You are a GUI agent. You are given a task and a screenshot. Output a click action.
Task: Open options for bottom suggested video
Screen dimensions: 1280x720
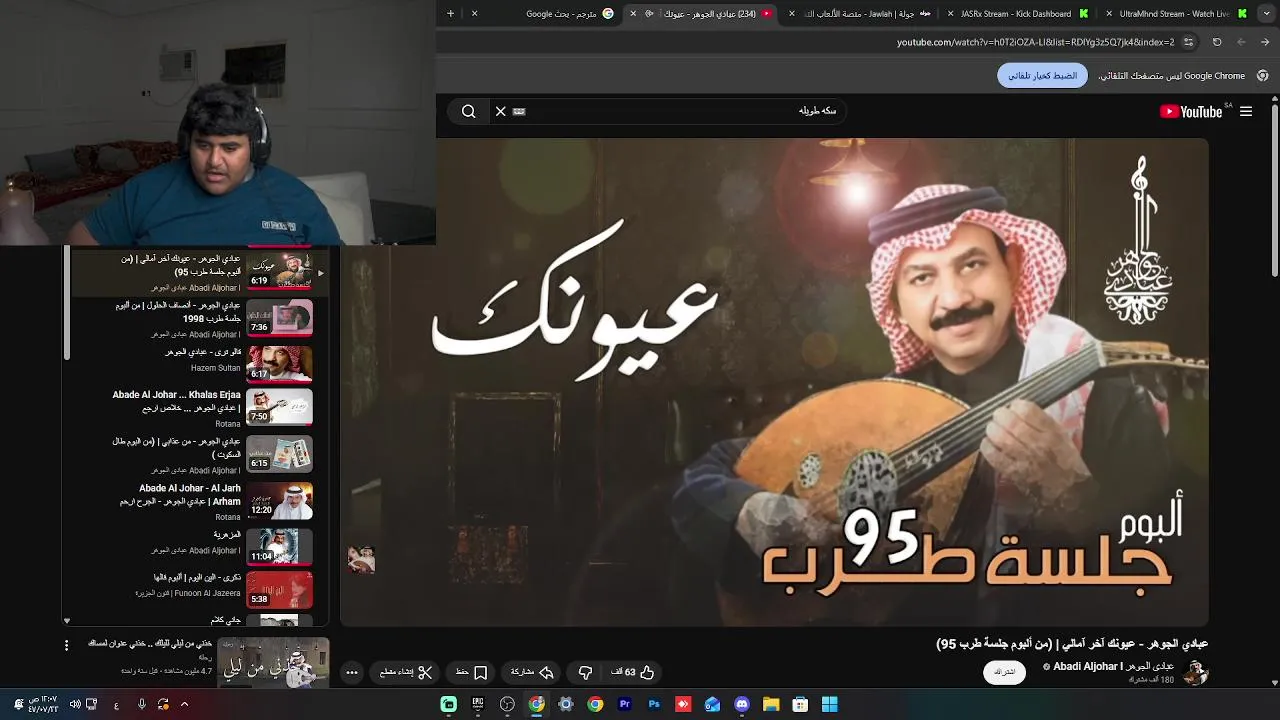66,645
